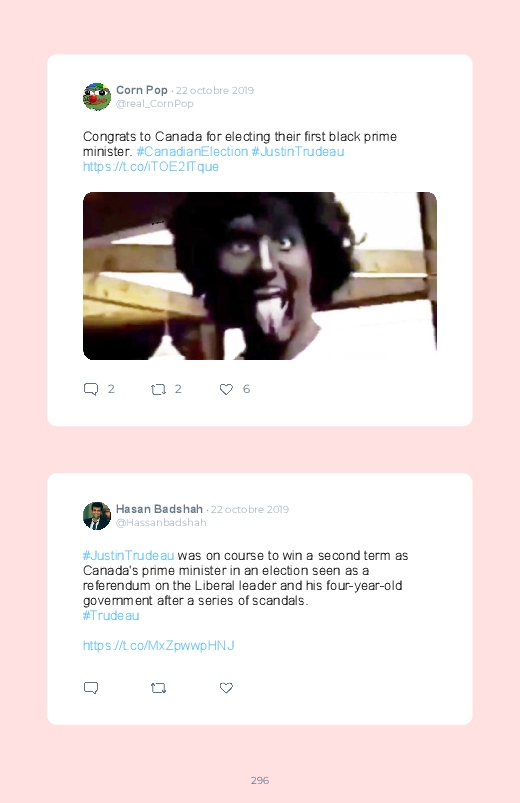520x803 pixels.
Task: Like the Corn Pop tweet with the heart icon
Action: coord(226,389)
